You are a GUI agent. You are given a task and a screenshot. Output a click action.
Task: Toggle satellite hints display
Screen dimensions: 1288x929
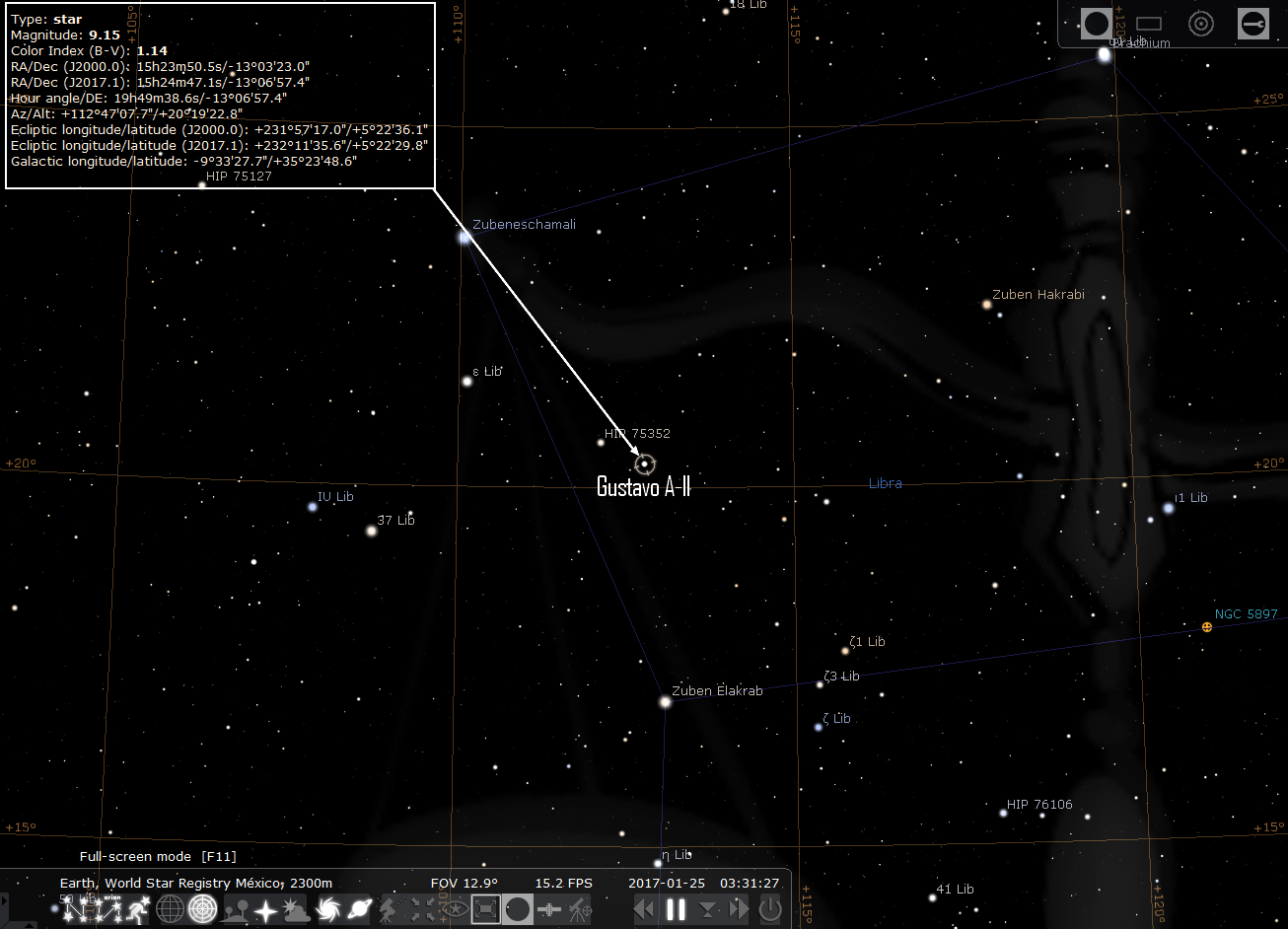pos(549,909)
